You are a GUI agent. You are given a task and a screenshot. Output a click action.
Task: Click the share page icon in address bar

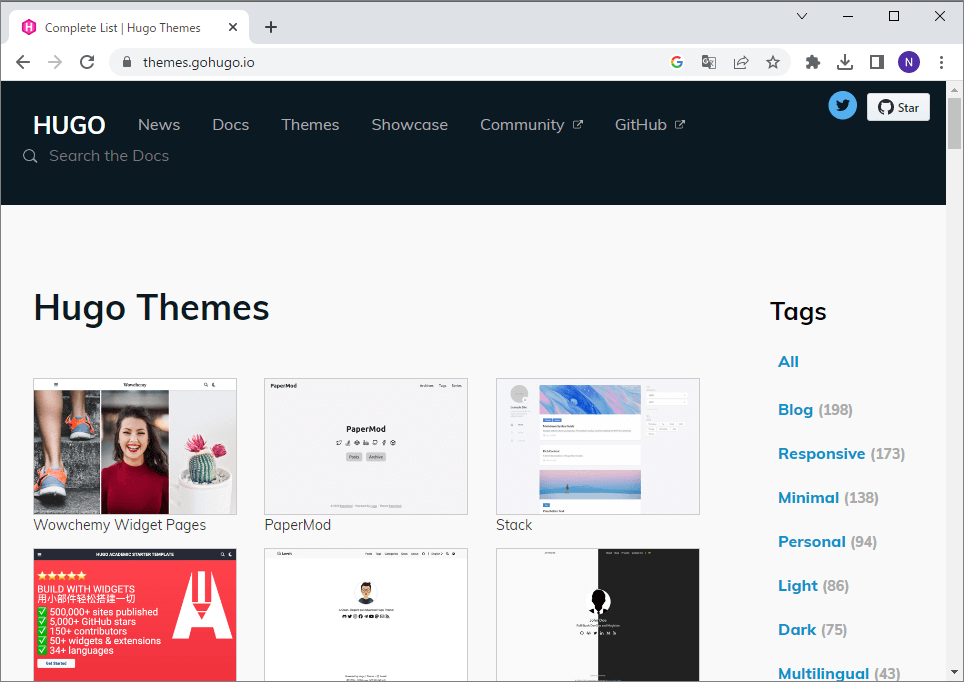[741, 62]
